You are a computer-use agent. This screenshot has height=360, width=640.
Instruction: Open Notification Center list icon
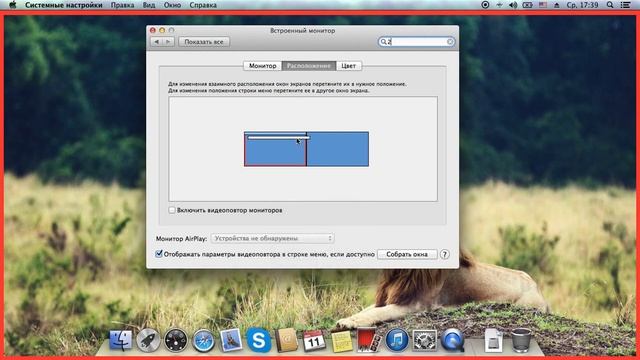pos(625,5)
